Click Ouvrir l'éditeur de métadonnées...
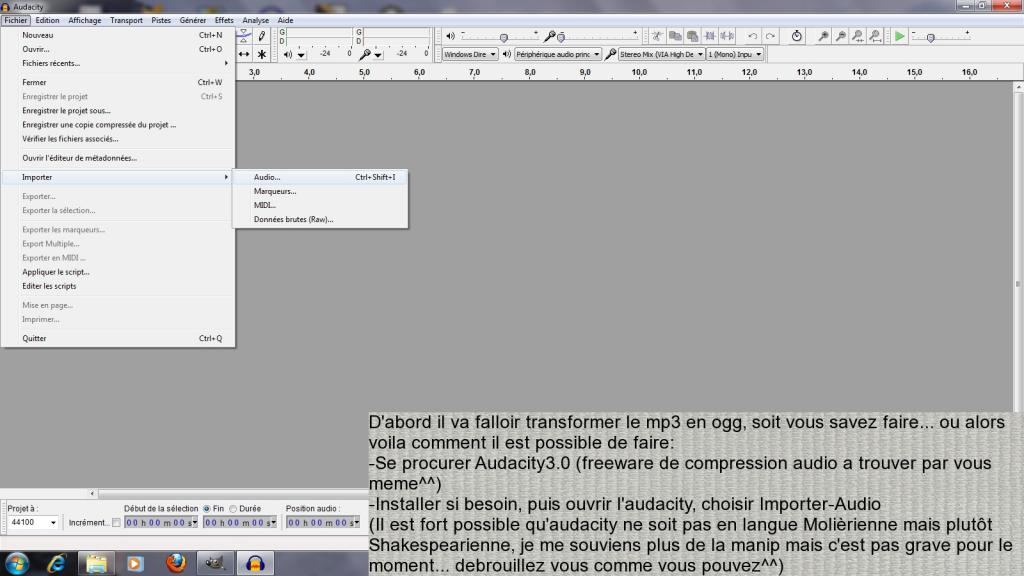This screenshot has width=1024, height=576. point(118,158)
